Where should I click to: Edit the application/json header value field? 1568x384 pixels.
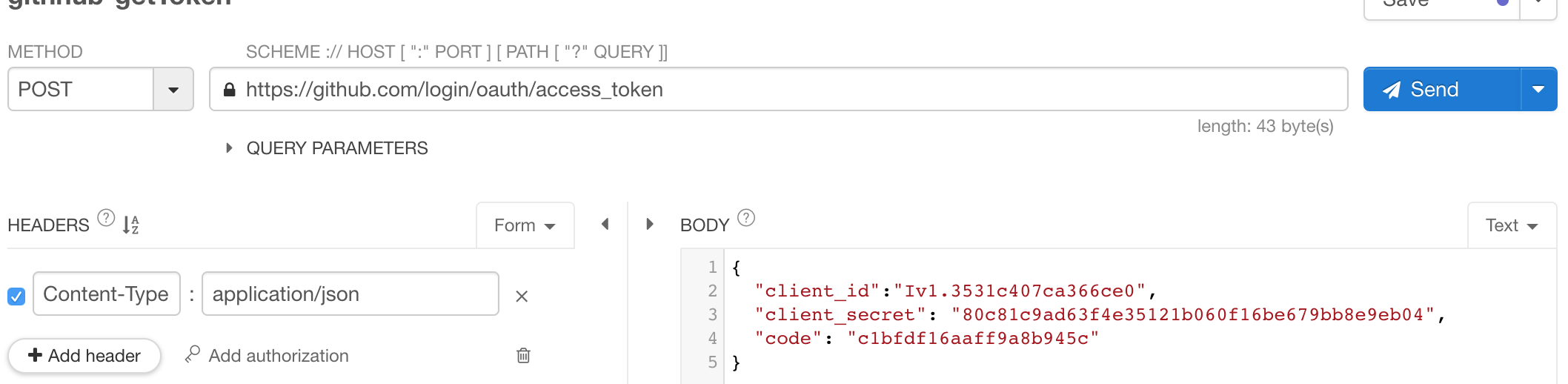click(x=351, y=294)
